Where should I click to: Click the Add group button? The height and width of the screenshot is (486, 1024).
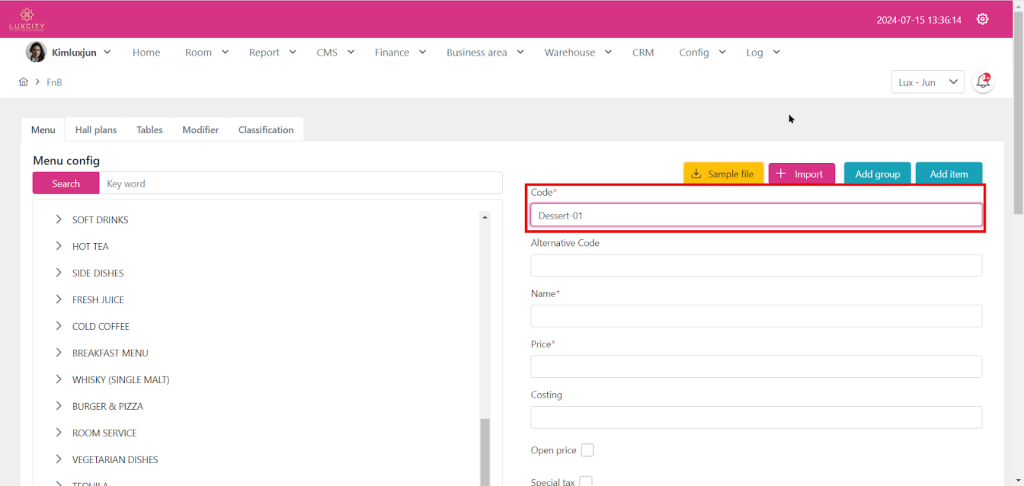(877, 174)
